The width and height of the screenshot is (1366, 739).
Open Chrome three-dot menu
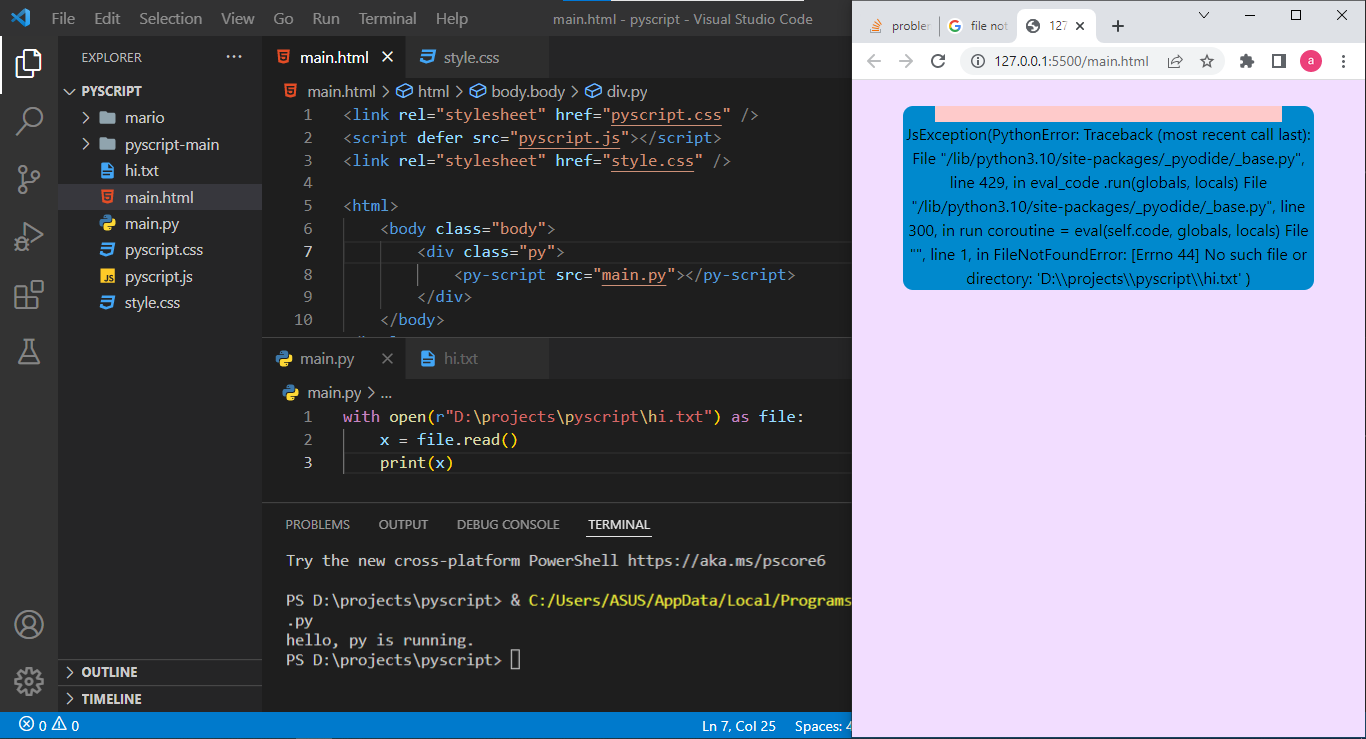[x=1344, y=61]
